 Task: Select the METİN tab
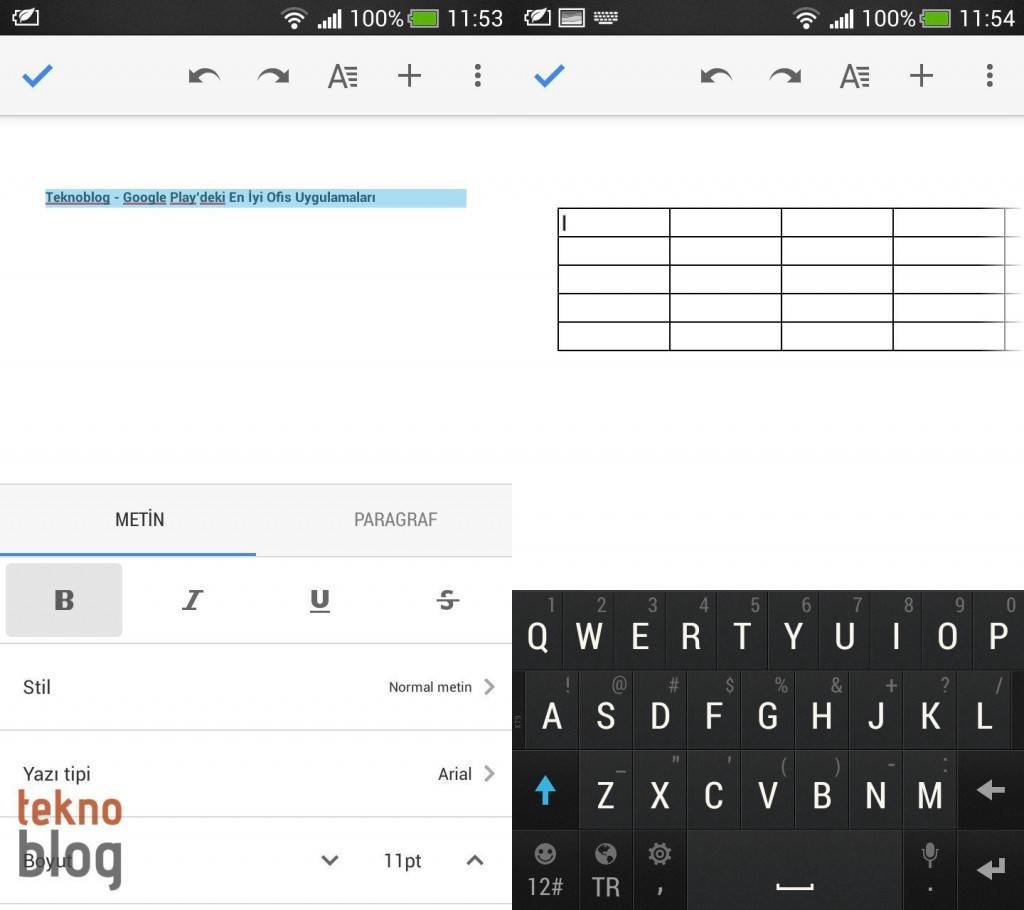tap(140, 519)
